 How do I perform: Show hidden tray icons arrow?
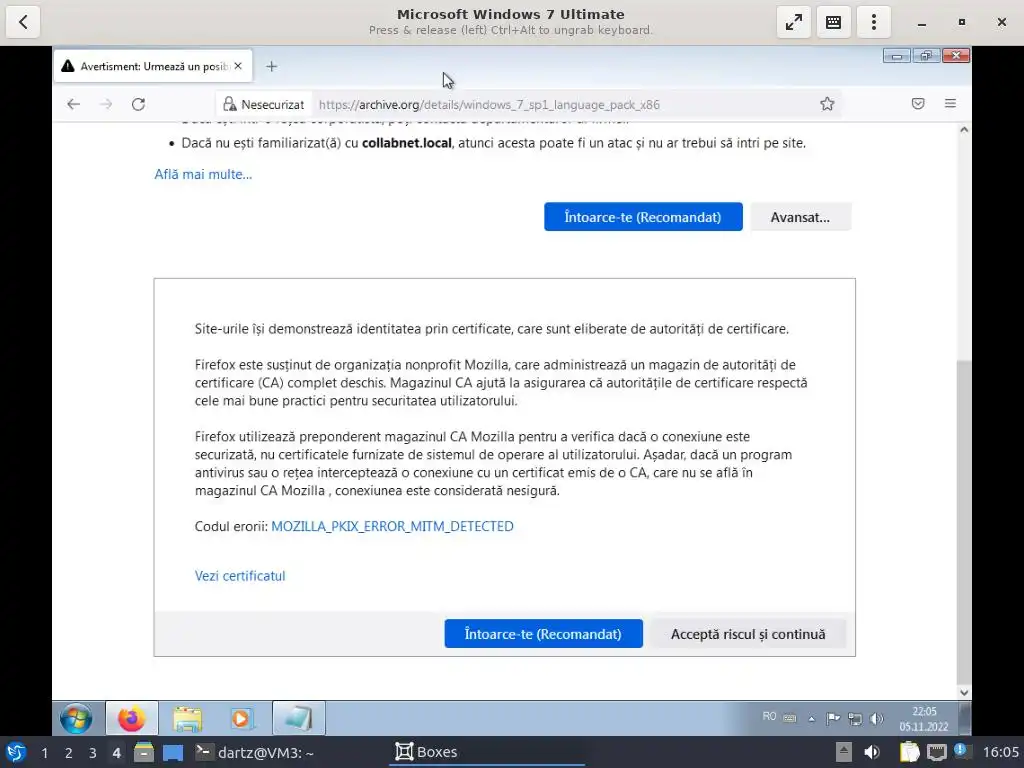click(812, 718)
